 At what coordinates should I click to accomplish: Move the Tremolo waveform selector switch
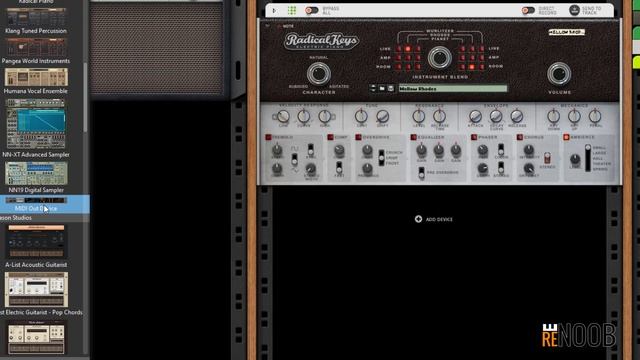pyautogui.click(x=294, y=160)
